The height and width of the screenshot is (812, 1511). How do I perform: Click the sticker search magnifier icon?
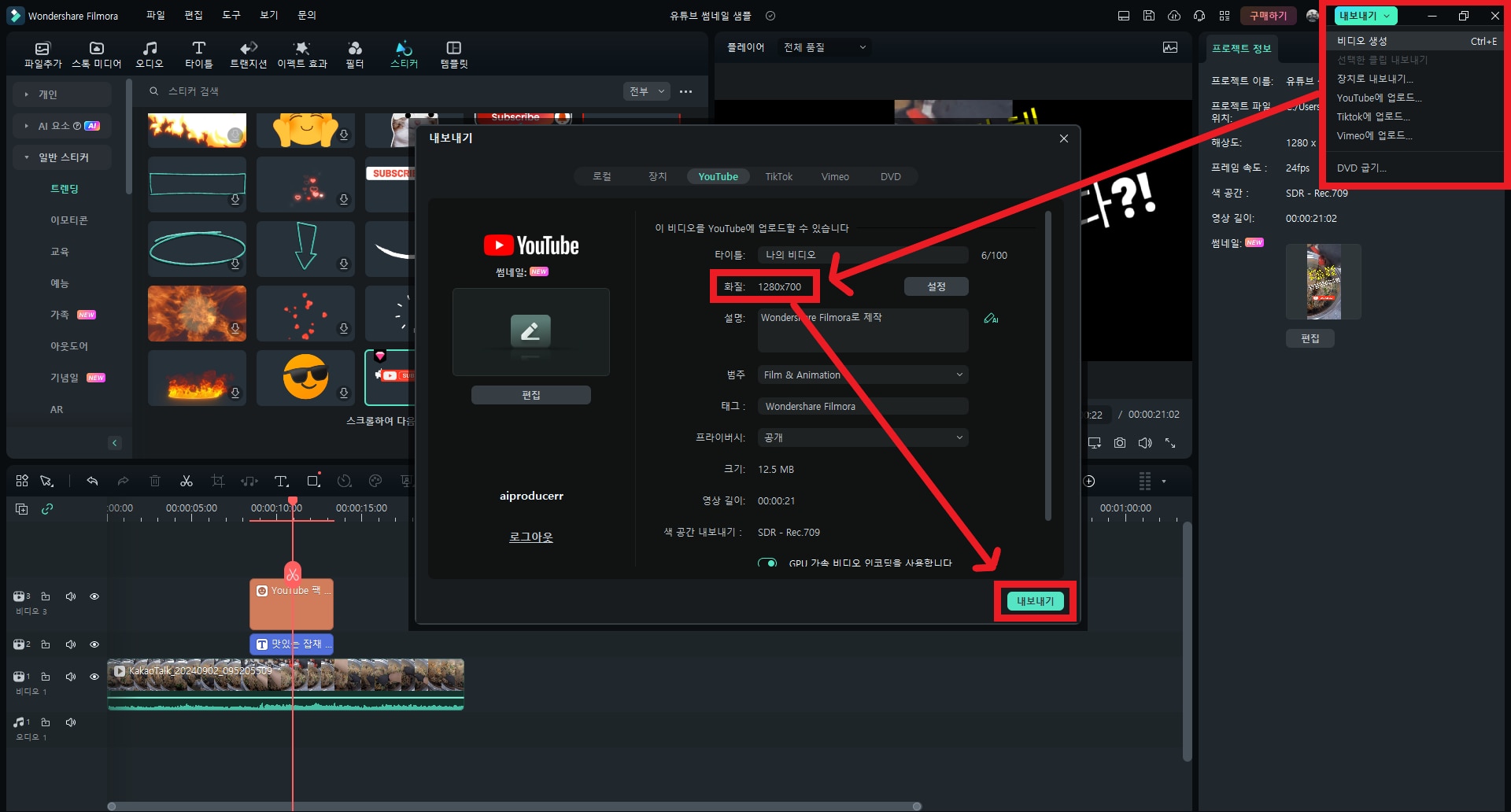(x=154, y=91)
